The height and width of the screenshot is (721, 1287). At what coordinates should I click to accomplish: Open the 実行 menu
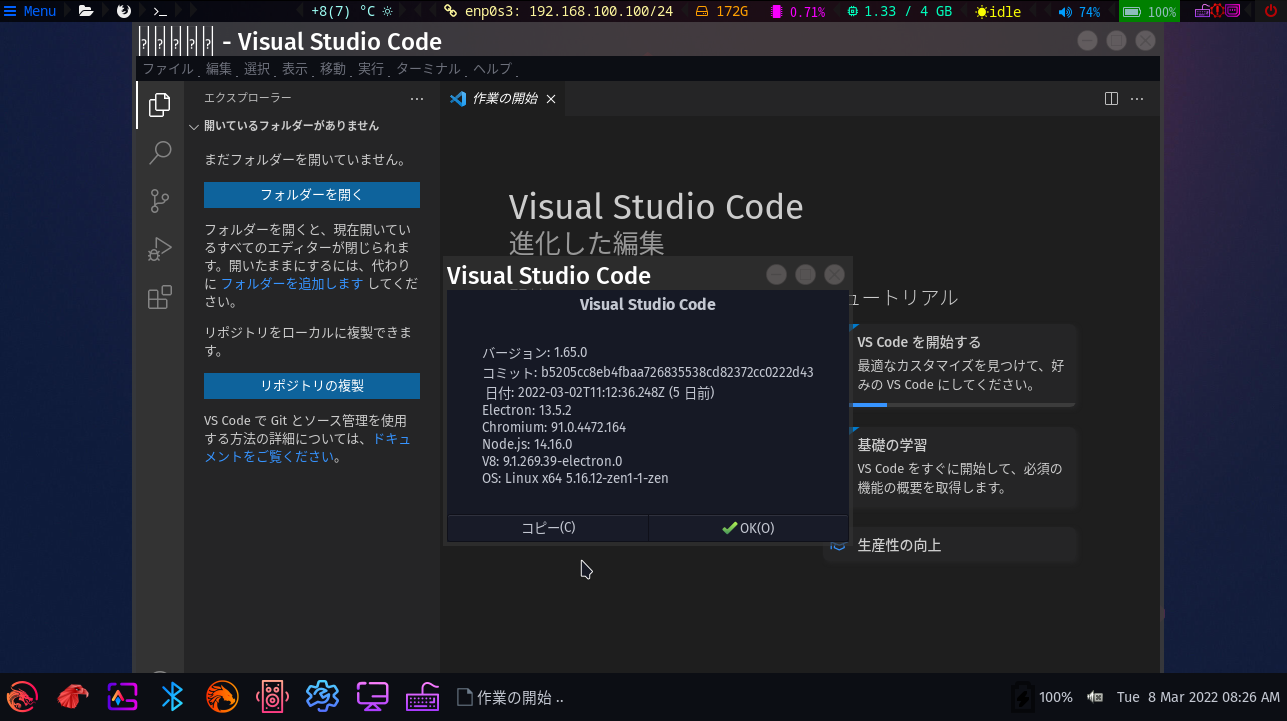click(x=371, y=69)
